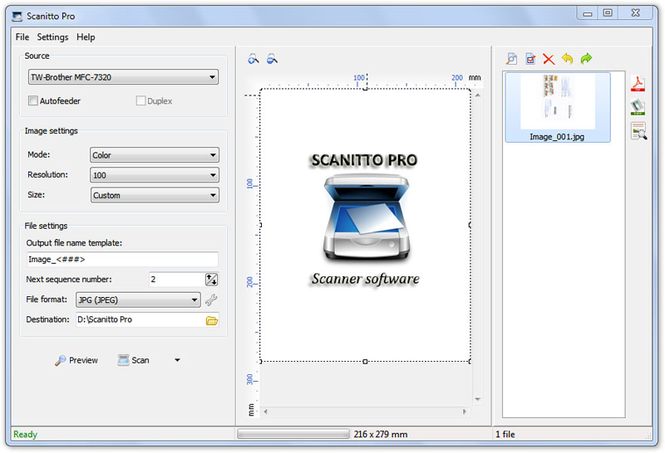Click preview horizontal scrollbar left arrow

266,411
